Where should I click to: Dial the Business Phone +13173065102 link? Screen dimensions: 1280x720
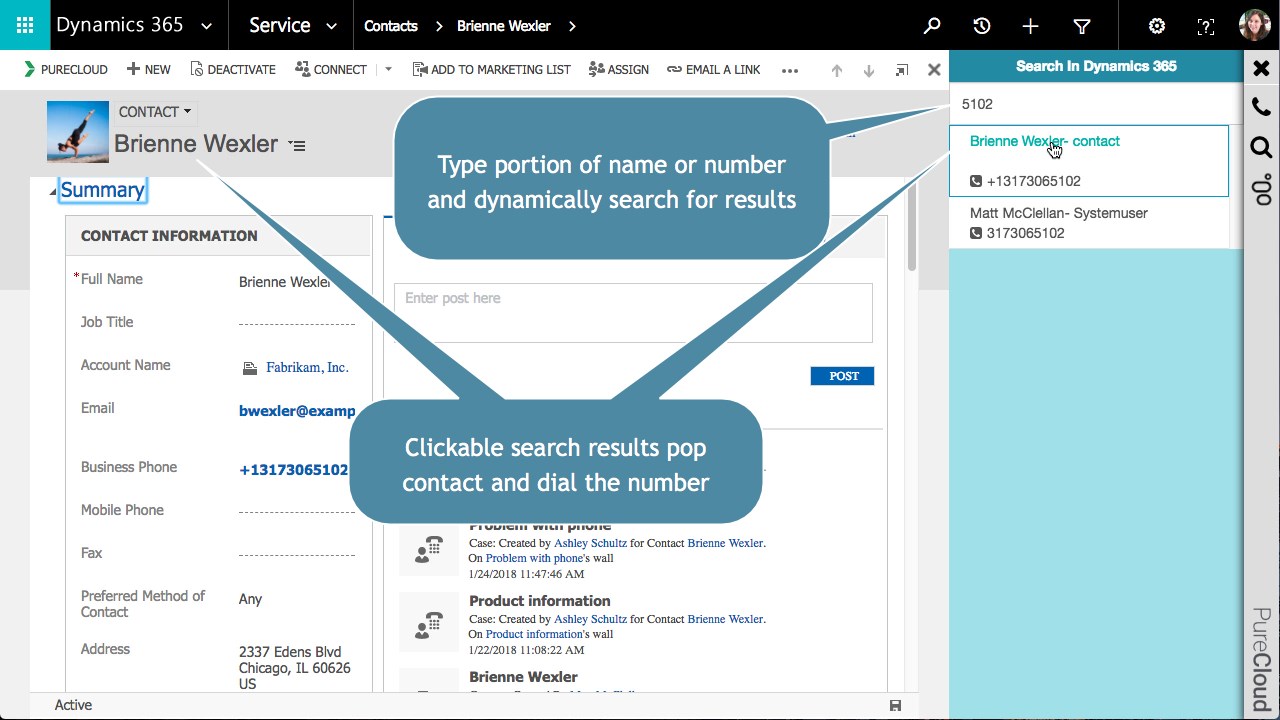(x=294, y=470)
